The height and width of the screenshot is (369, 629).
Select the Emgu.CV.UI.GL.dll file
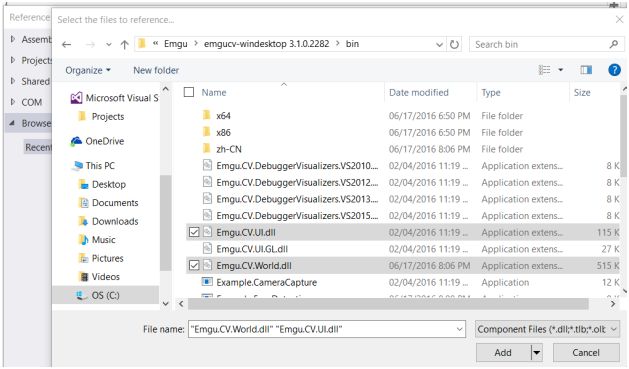click(x=252, y=249)
